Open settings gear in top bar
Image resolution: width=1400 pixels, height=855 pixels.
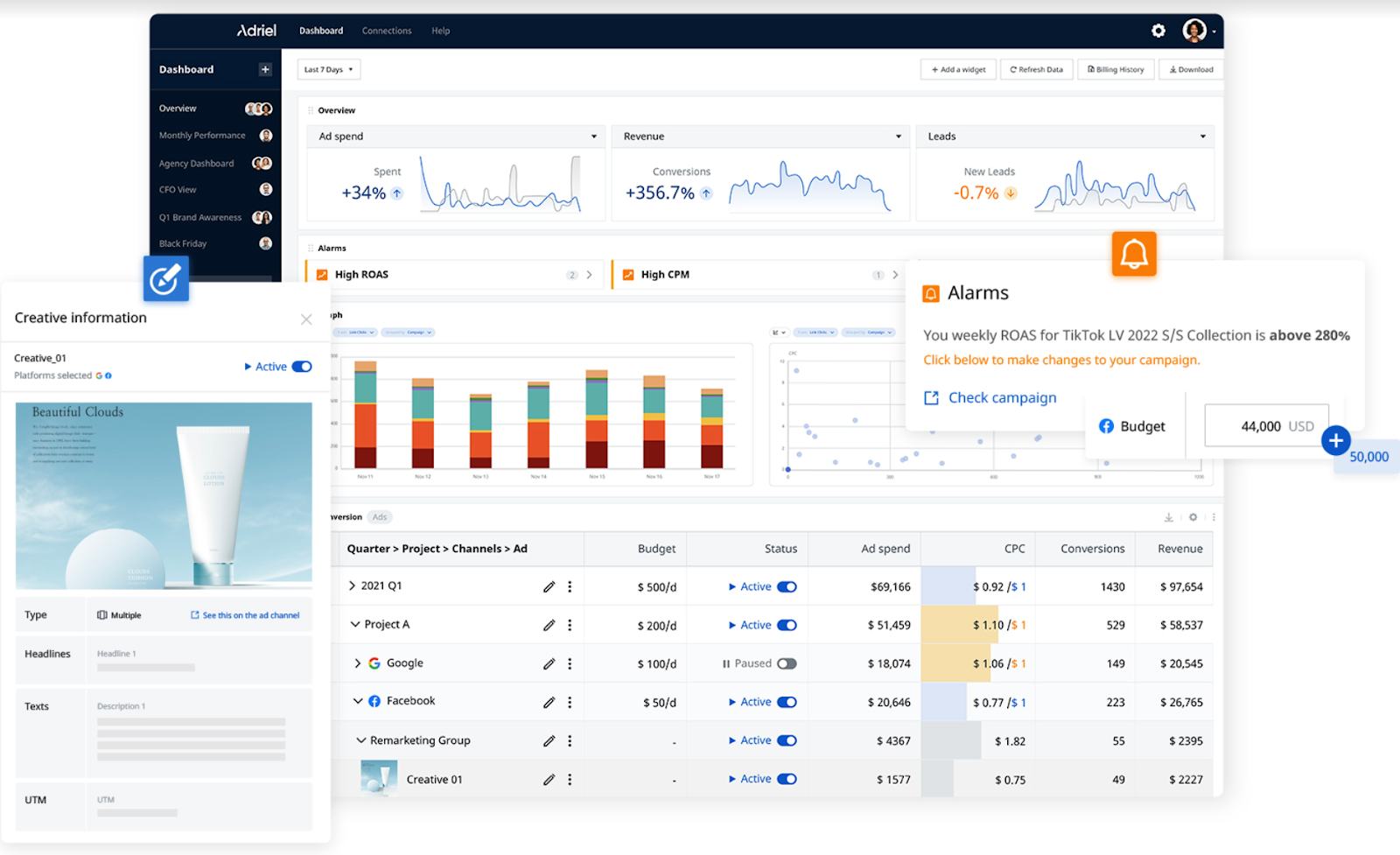[1158, 31]
